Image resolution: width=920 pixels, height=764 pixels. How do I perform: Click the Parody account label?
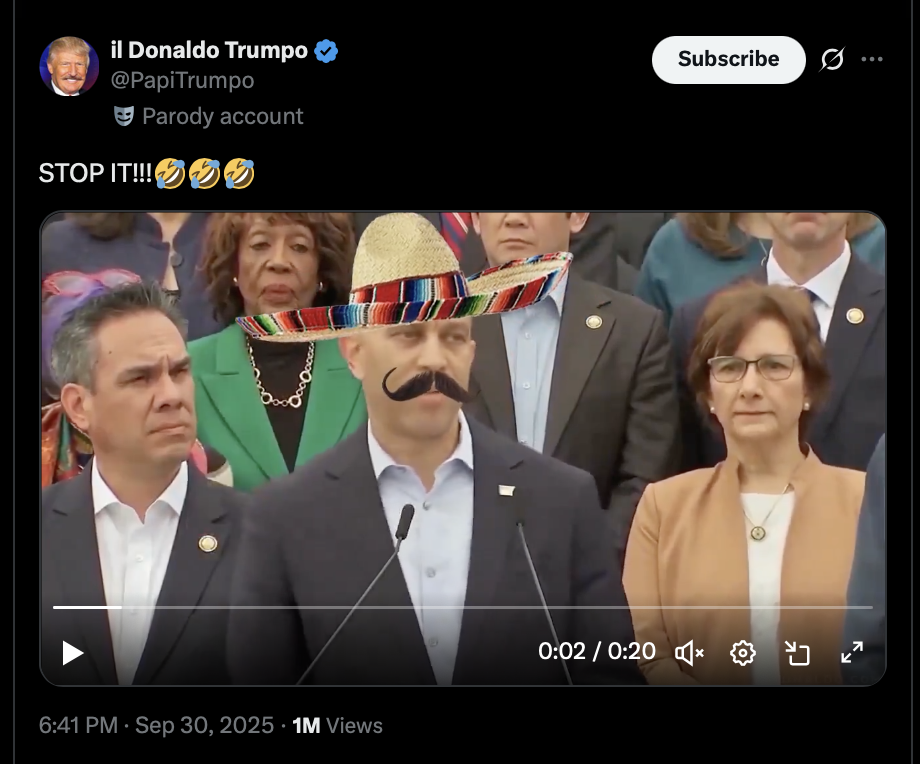pyautogui.click(x=222, y=116)
